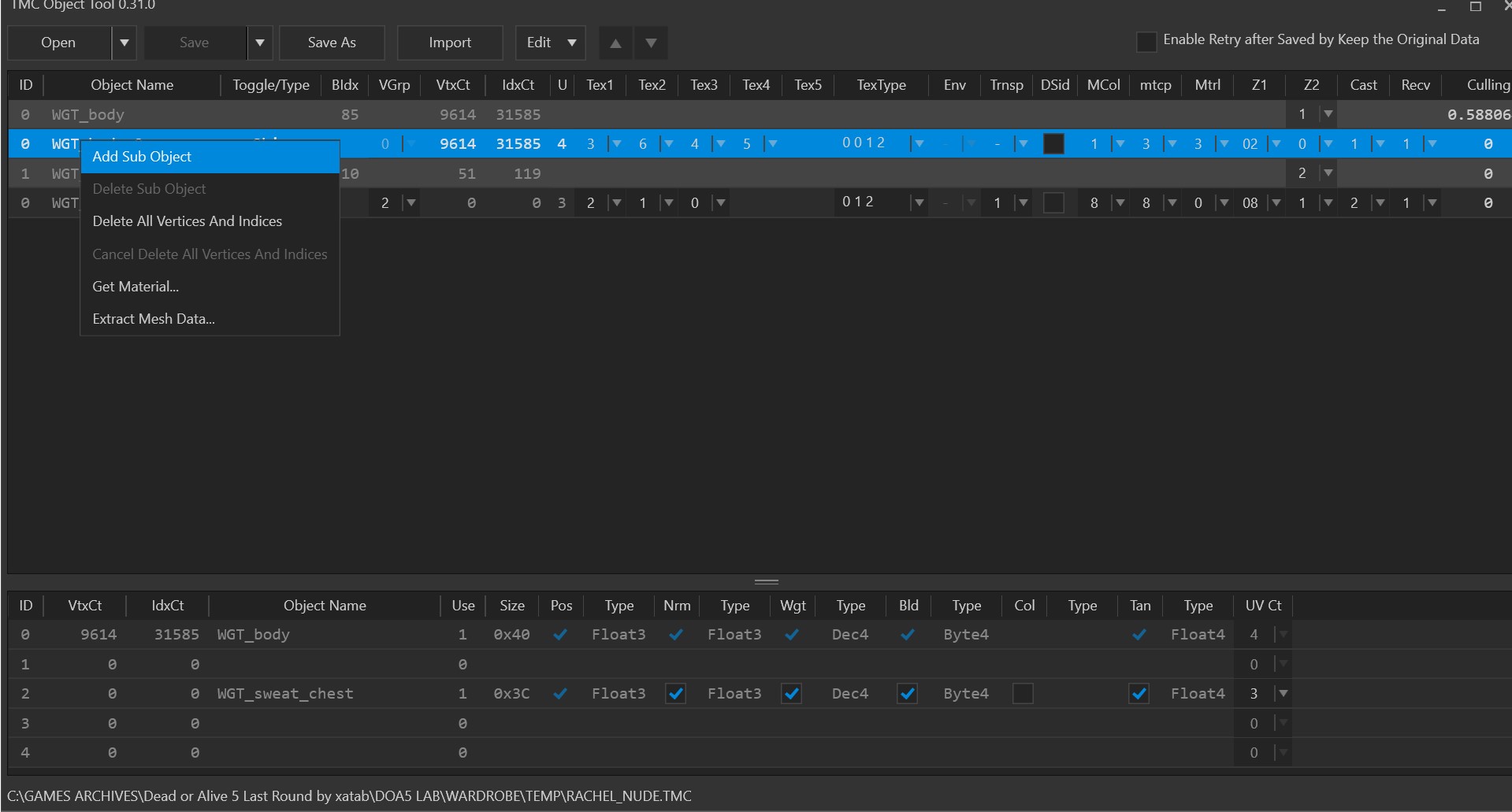1512x812 pixels.
Task: Expand TexType 0012 dropdown in selected row
Action: coord(919,144)
